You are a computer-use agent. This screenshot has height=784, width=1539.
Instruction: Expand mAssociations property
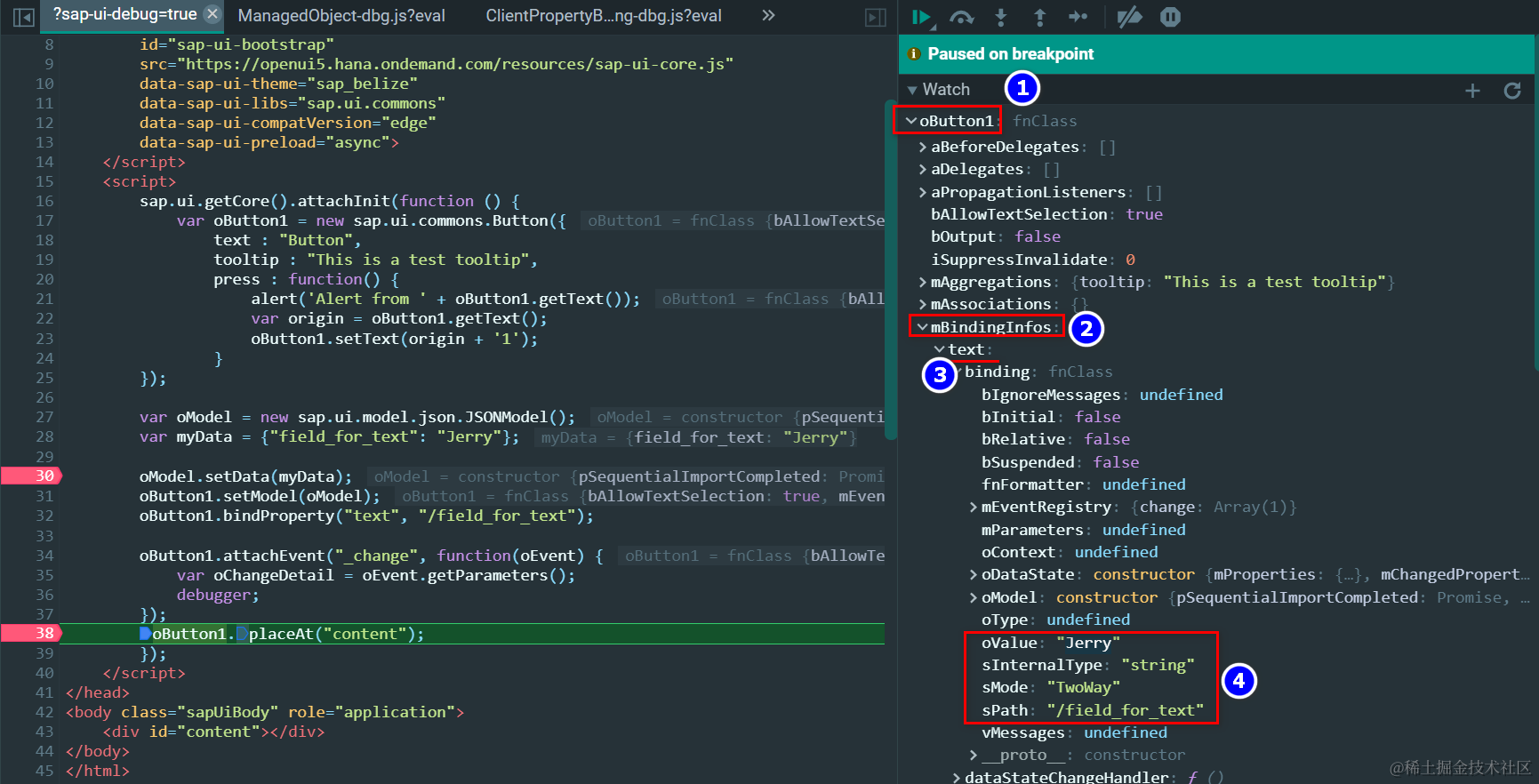click(x=923, y=304)
